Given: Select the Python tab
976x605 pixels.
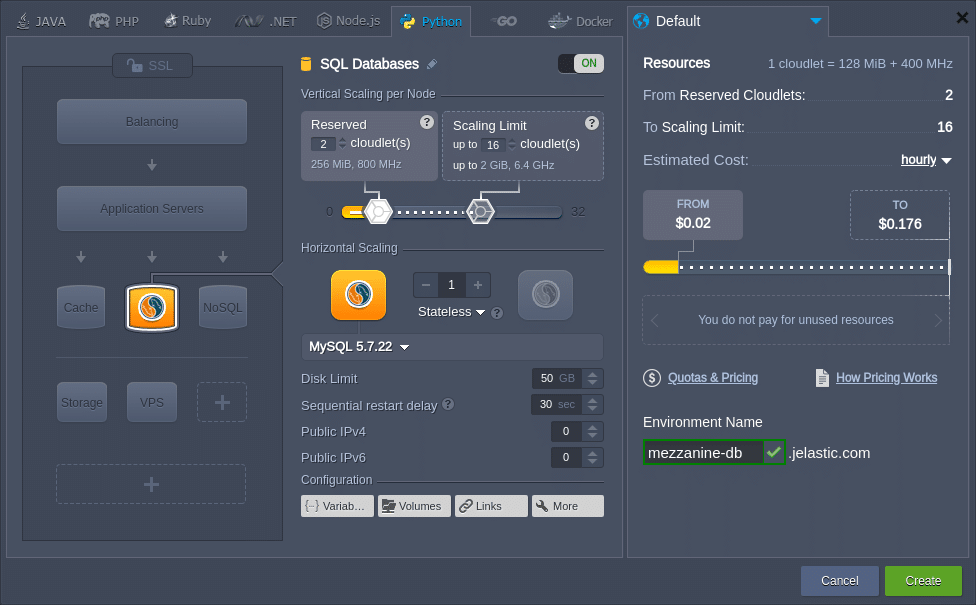Looking at the screenshot, I should pyautogui.click(x=431, y=22).
